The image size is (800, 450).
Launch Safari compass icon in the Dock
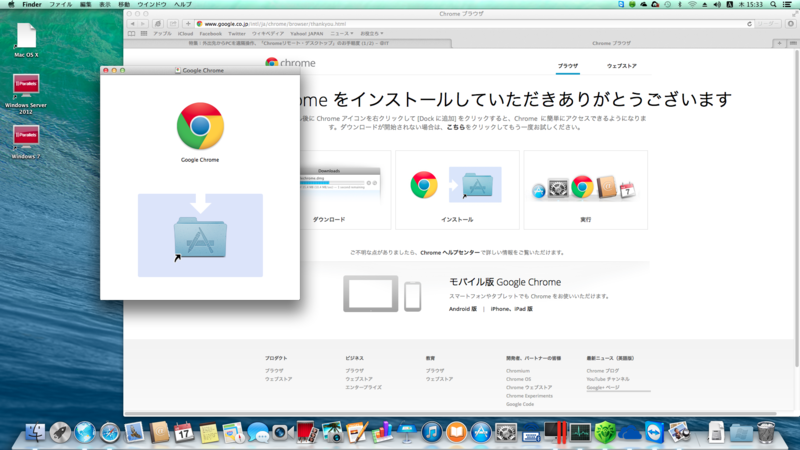tap(110, 433)
